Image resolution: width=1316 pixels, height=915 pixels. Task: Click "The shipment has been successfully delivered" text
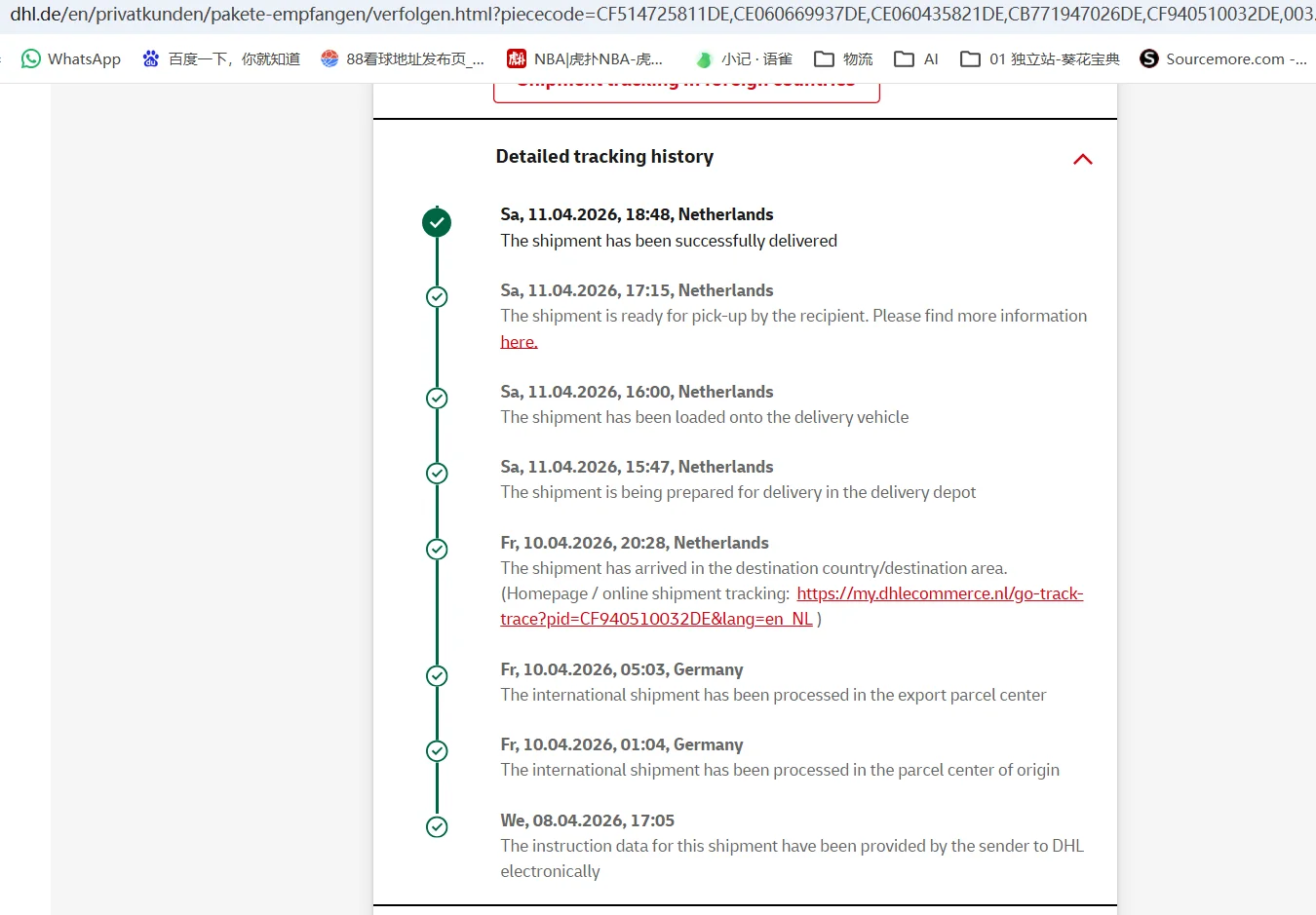tap(669, 241)
